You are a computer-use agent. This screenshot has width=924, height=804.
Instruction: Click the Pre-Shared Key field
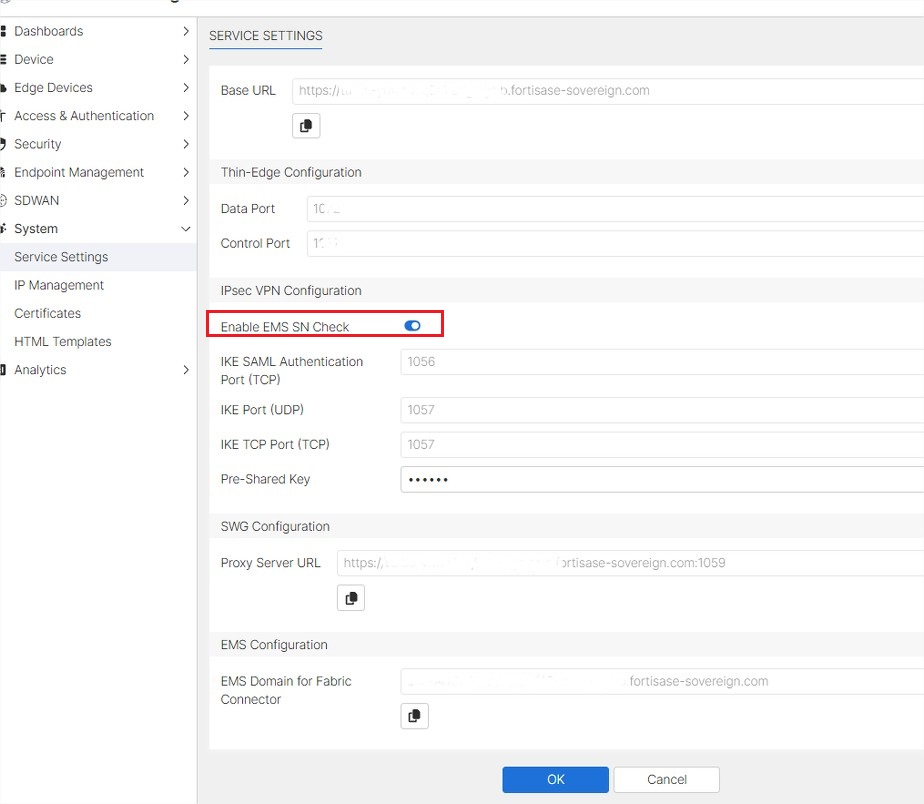pos(662,479)
